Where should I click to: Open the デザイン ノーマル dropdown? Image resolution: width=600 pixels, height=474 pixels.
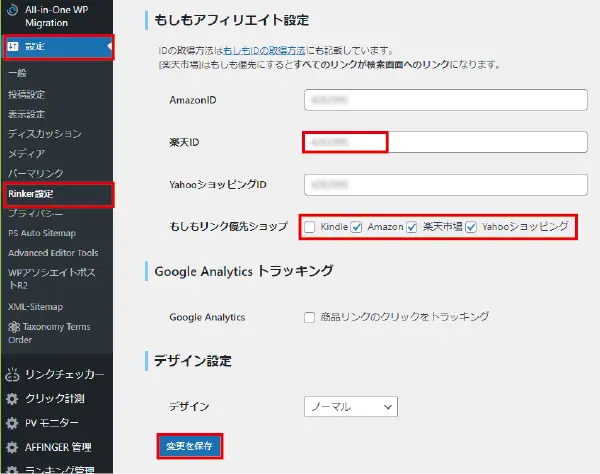tap(351, 407)
